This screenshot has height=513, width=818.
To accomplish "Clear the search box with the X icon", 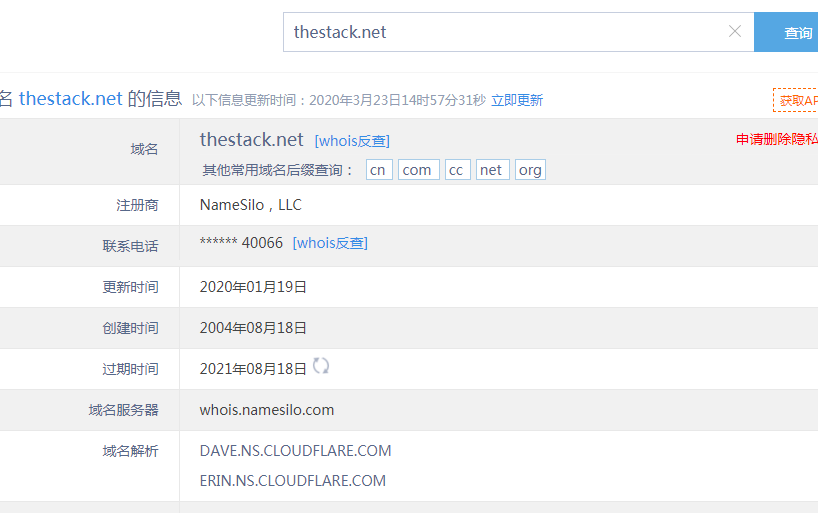I will coord(735,31).
